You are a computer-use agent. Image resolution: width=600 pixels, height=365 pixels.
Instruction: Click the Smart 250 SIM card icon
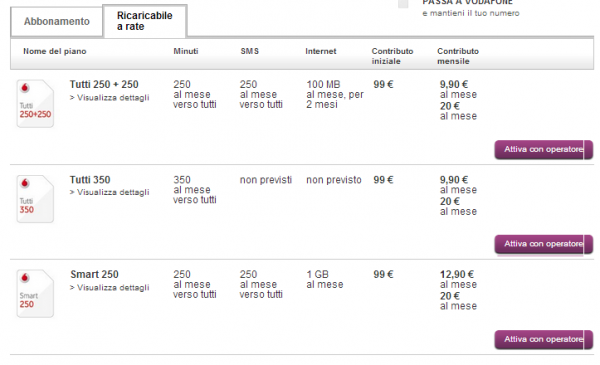(35, 293)
